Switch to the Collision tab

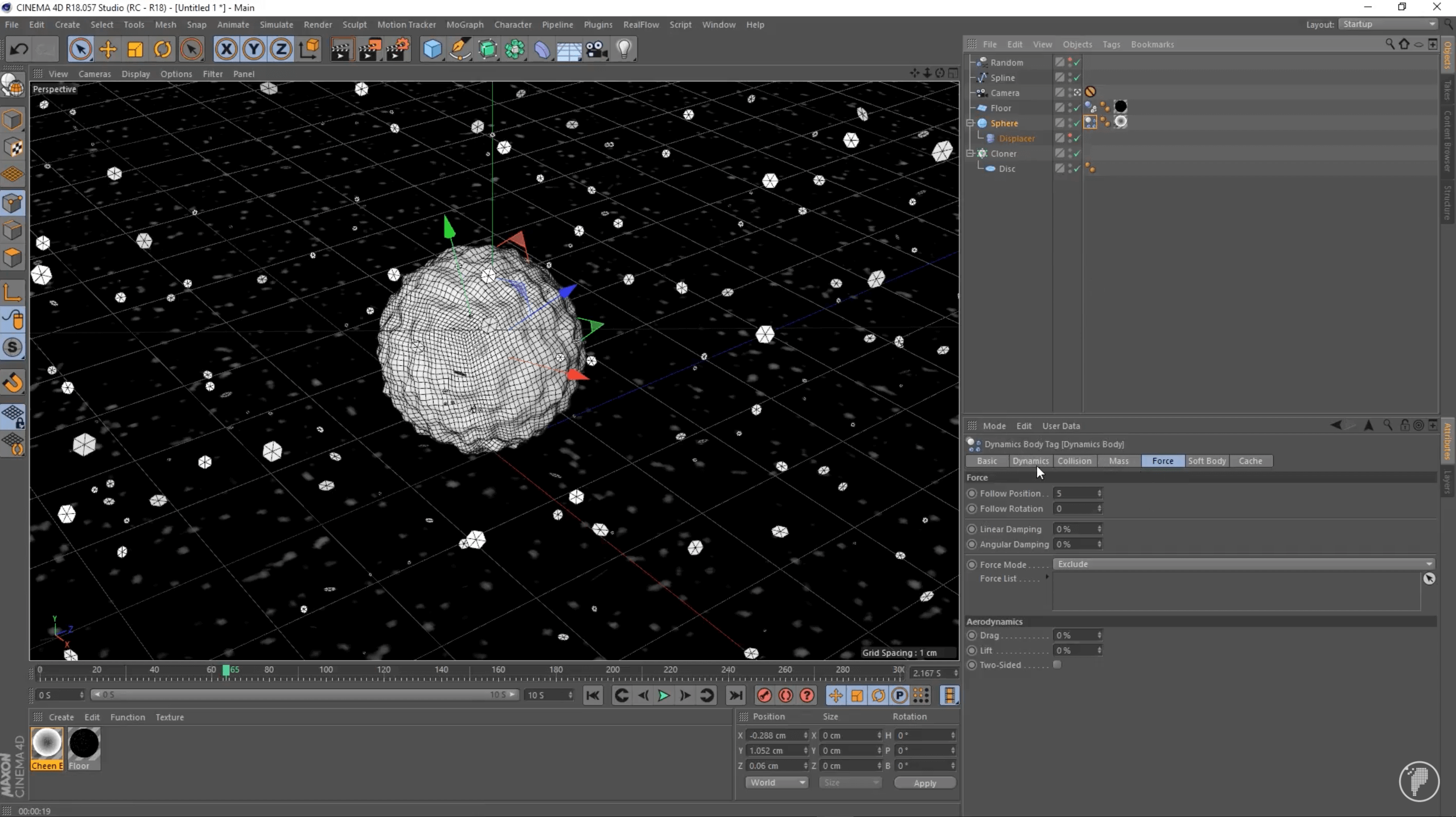[1074, 461]
